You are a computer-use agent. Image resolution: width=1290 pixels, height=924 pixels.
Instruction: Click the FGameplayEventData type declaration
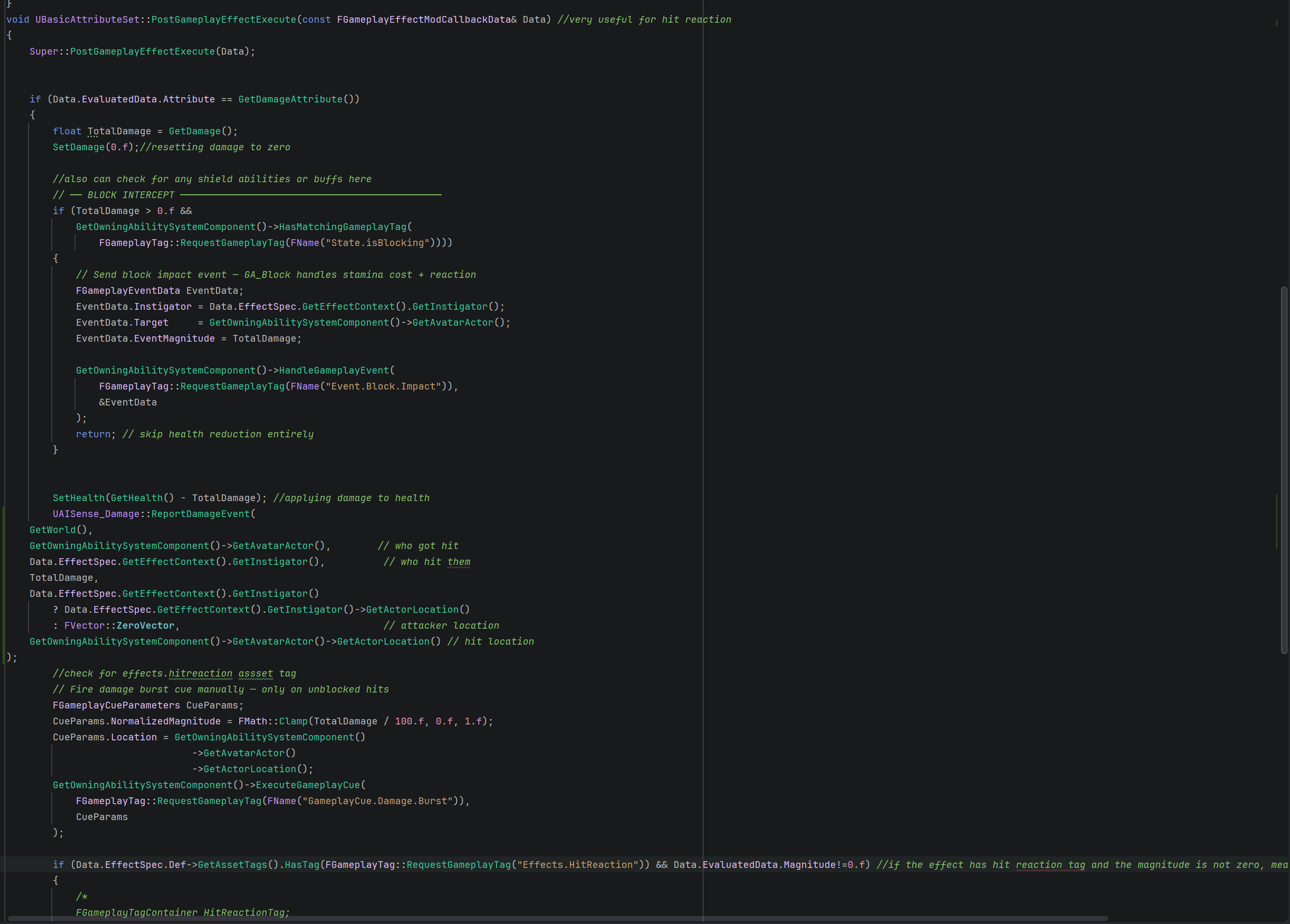click(128, 290)
